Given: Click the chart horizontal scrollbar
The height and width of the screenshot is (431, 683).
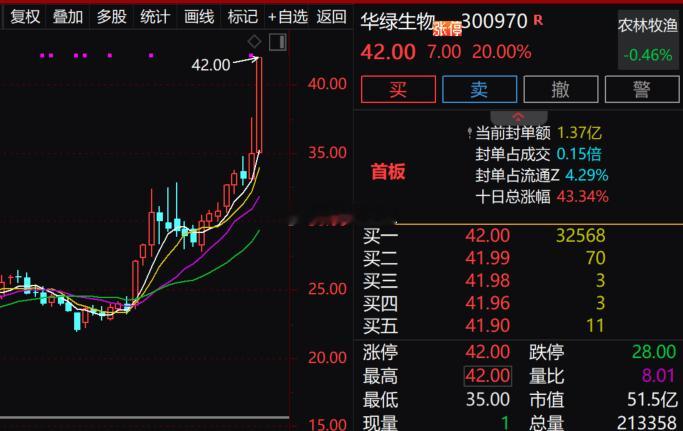Looking at the screenshot, I should (145, 418).
